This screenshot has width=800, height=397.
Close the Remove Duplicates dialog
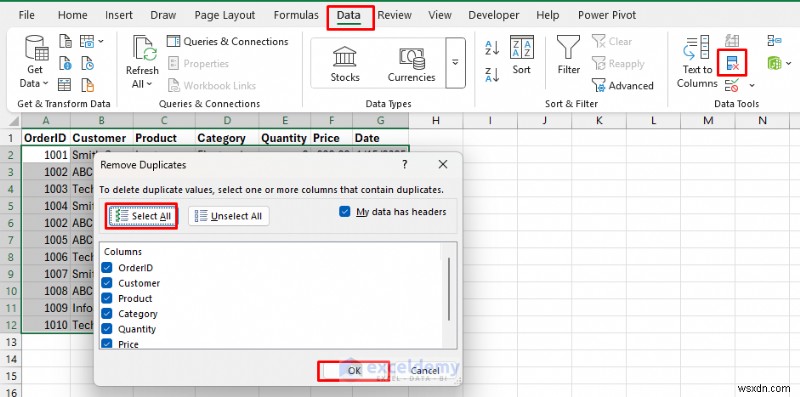point(443,164)
